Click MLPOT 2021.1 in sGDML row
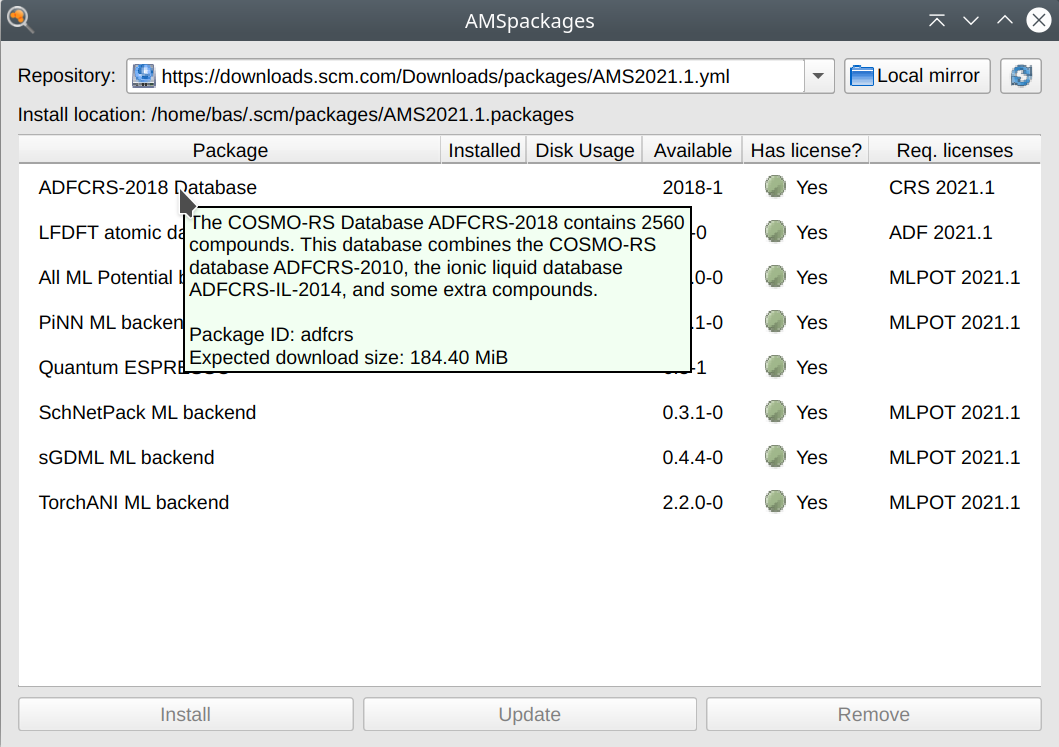Screen dimensions: 1059x747 954,457
